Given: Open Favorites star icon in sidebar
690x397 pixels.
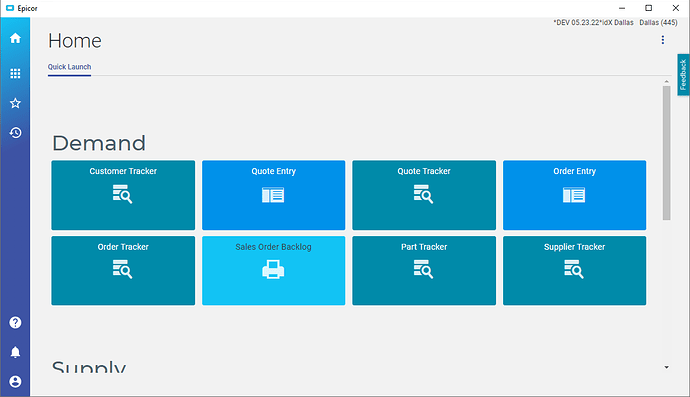Looking at the screenshot, I should click(x=15, y=103).
